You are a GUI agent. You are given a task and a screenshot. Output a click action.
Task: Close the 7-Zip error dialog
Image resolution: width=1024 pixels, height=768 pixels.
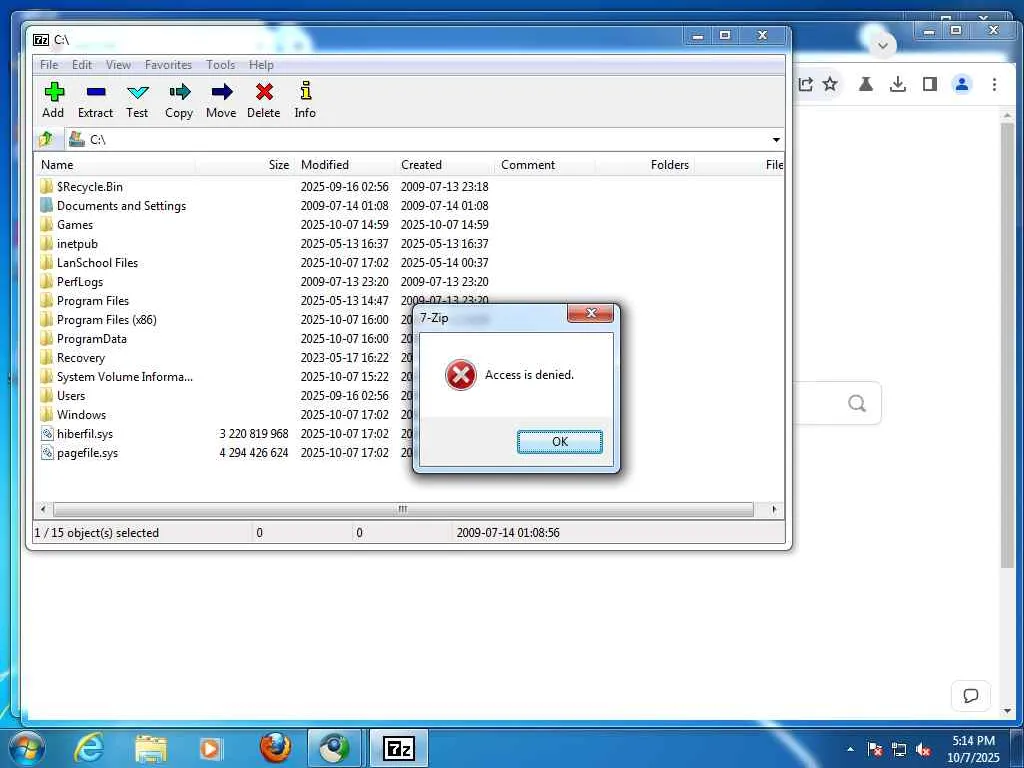[591, 313]
